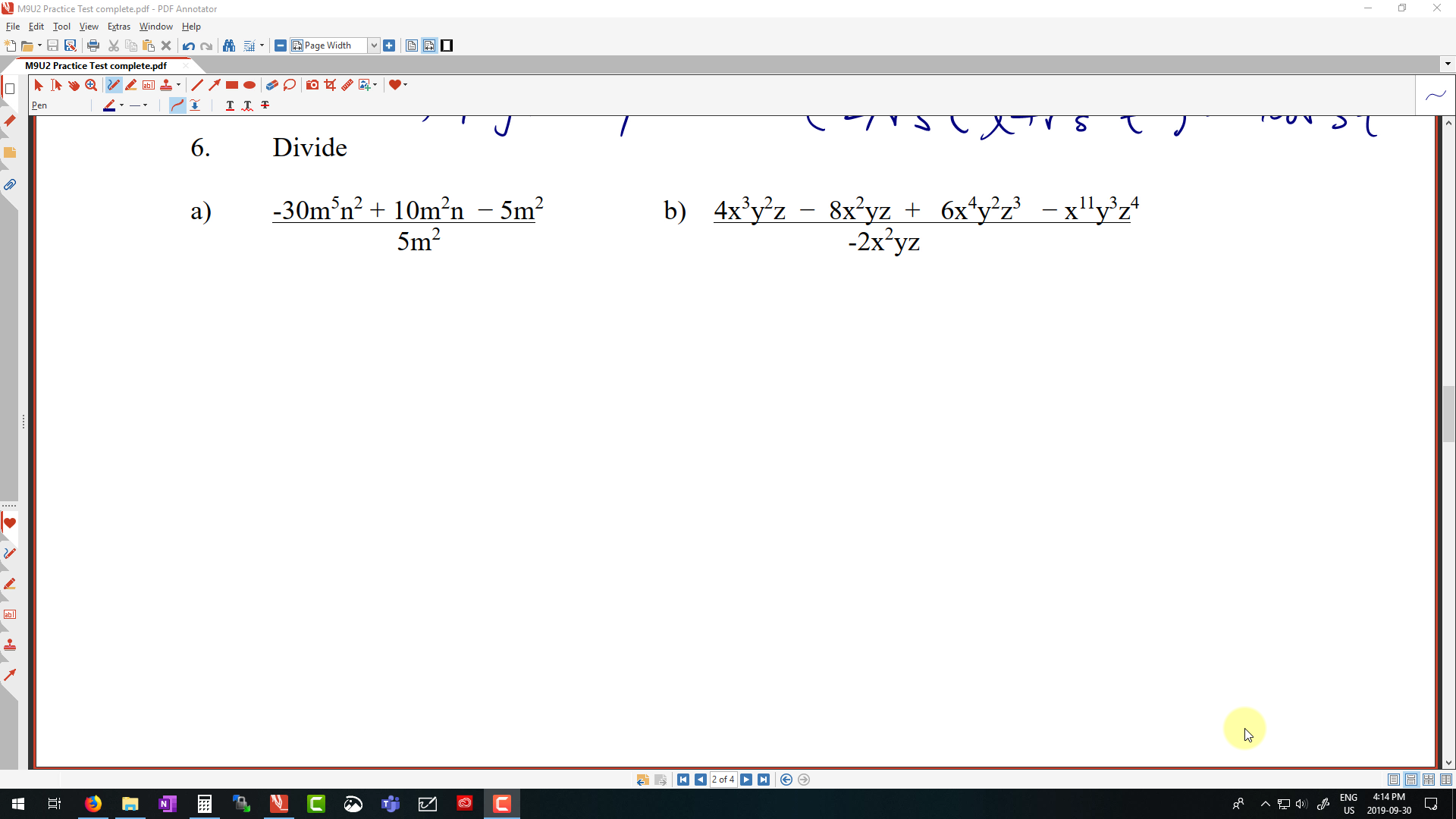Choose the Rectangle shape tool

coord(232,85)
